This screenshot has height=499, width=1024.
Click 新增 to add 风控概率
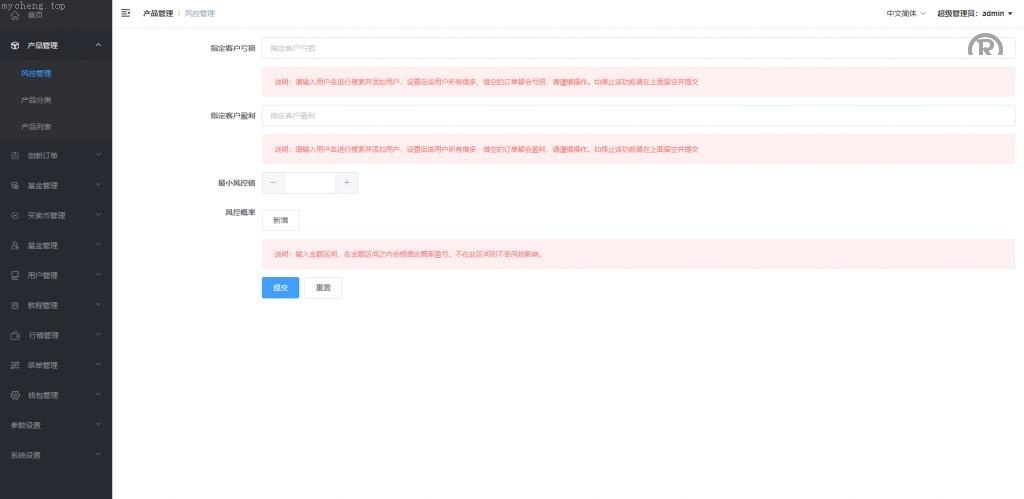point(280,220)
